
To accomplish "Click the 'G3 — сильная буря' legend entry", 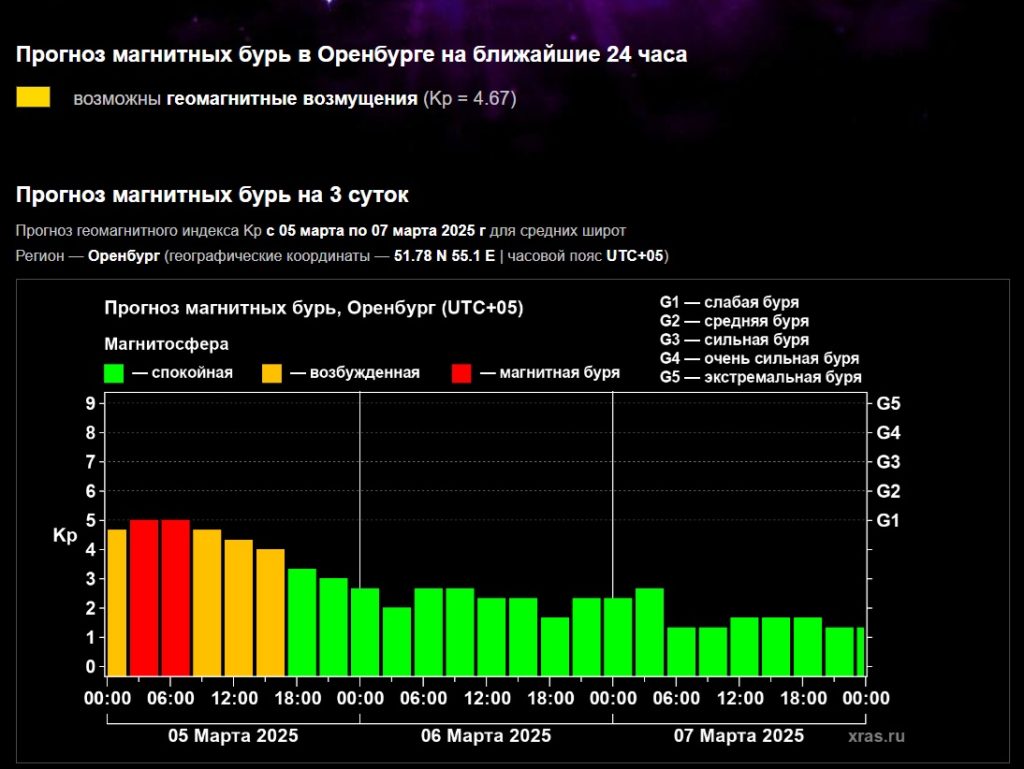I will click(x=734, y=339).
